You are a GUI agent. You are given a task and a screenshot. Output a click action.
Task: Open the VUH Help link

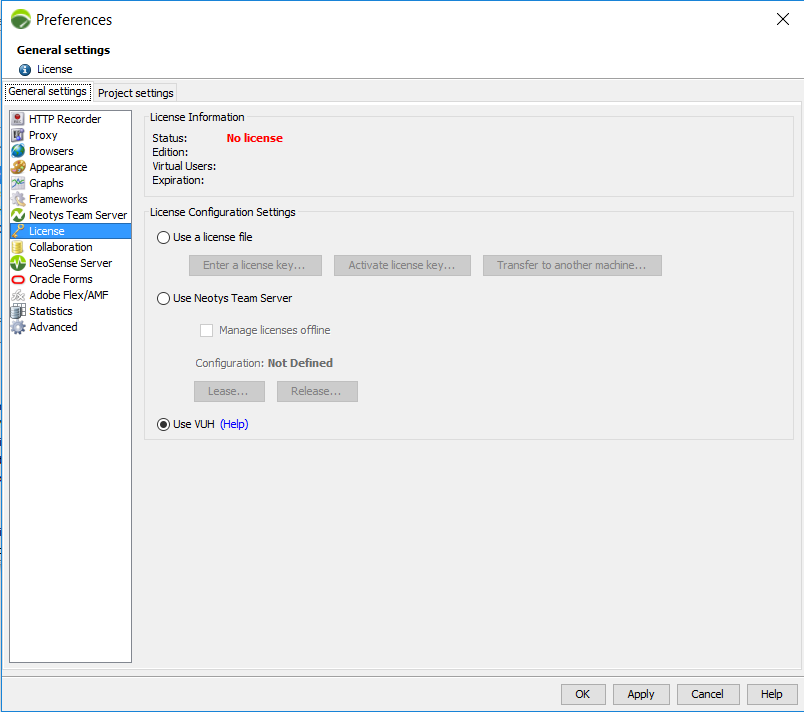click(x=234, y=424)
